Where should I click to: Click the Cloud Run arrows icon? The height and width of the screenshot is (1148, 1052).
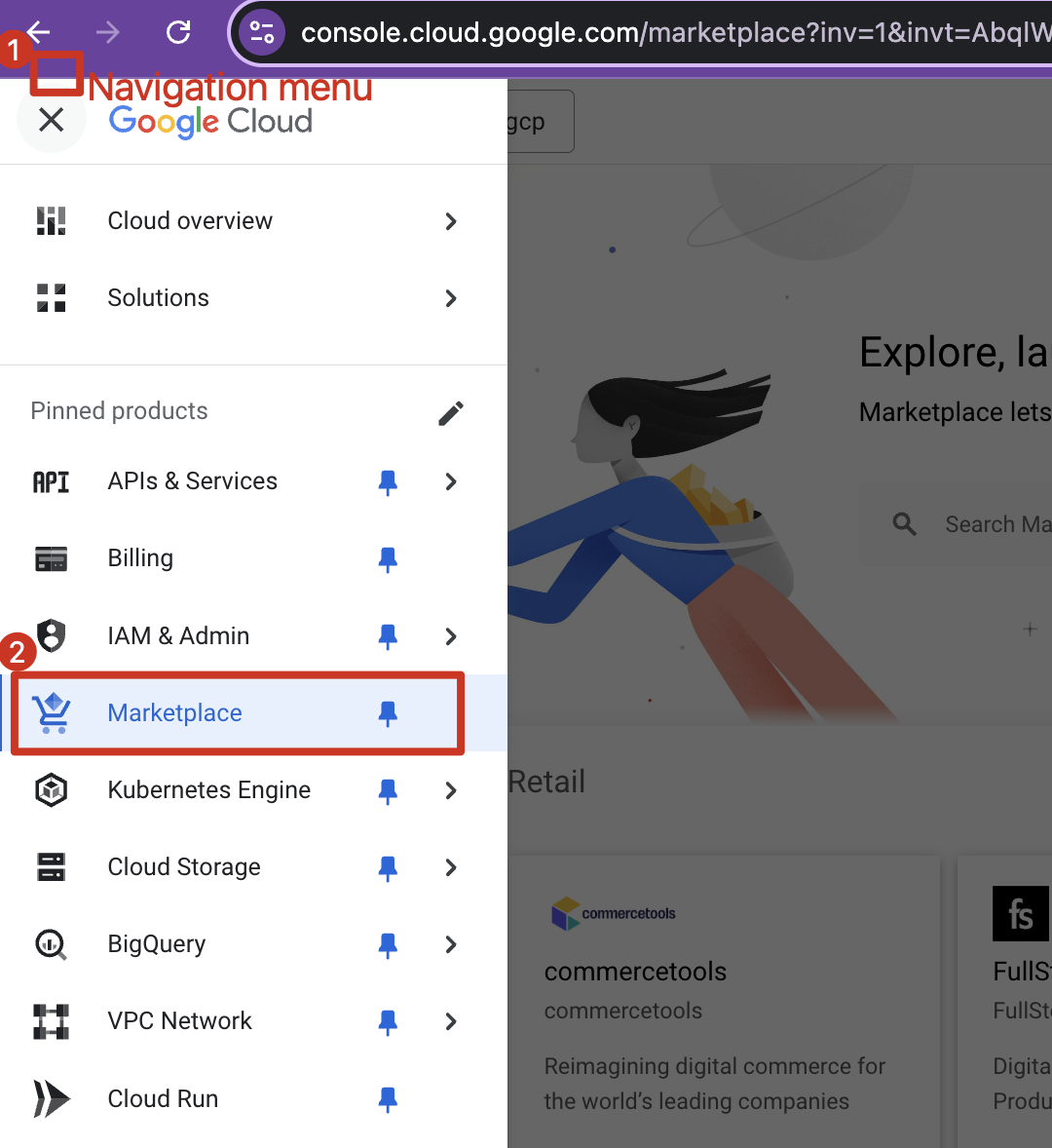point(51,1098)
